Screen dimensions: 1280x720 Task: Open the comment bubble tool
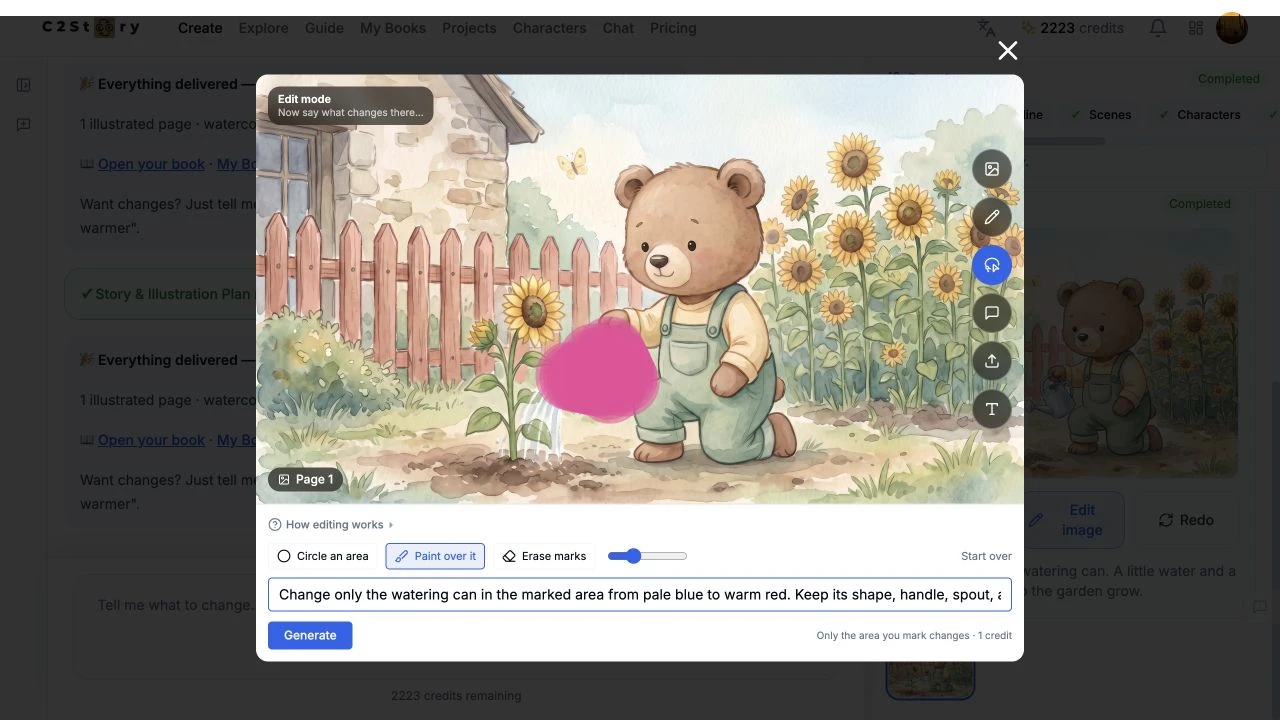tap(992, 313)
